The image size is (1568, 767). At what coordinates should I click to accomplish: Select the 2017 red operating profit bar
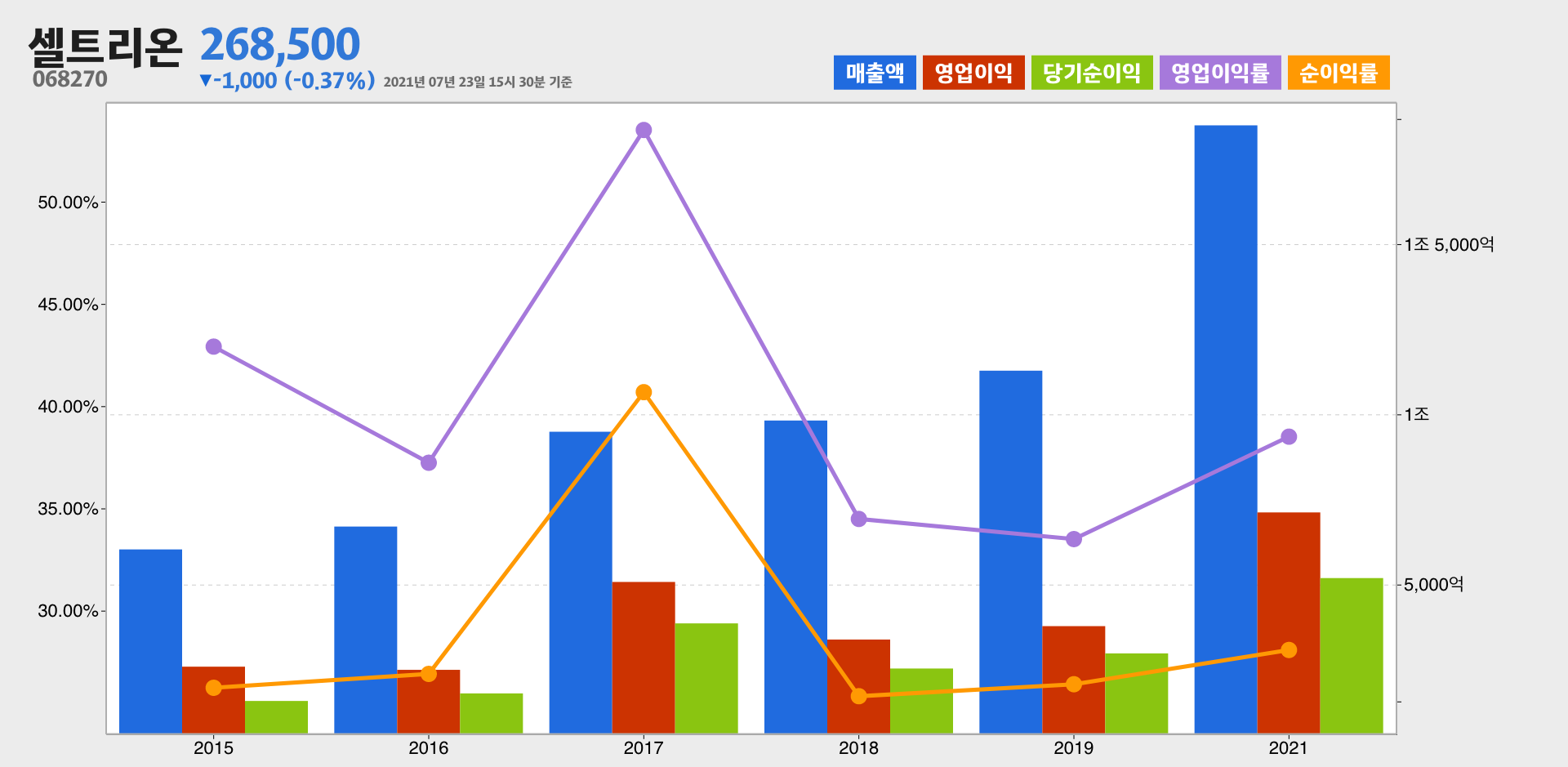pos(644,658)
